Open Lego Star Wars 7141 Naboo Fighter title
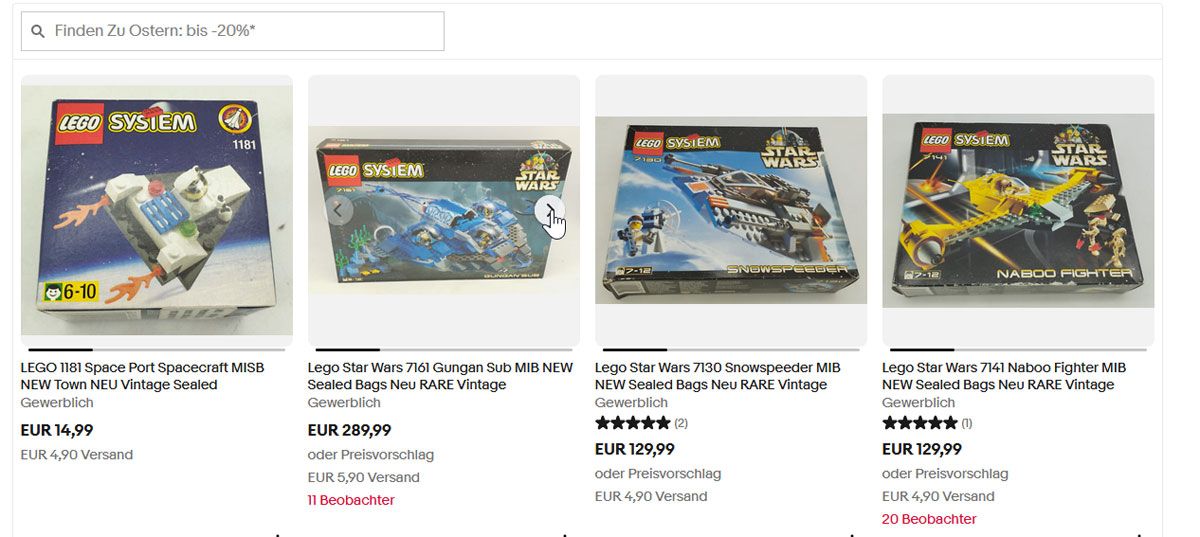The width and height of the screenshot is (1200, 537). 1004,376
